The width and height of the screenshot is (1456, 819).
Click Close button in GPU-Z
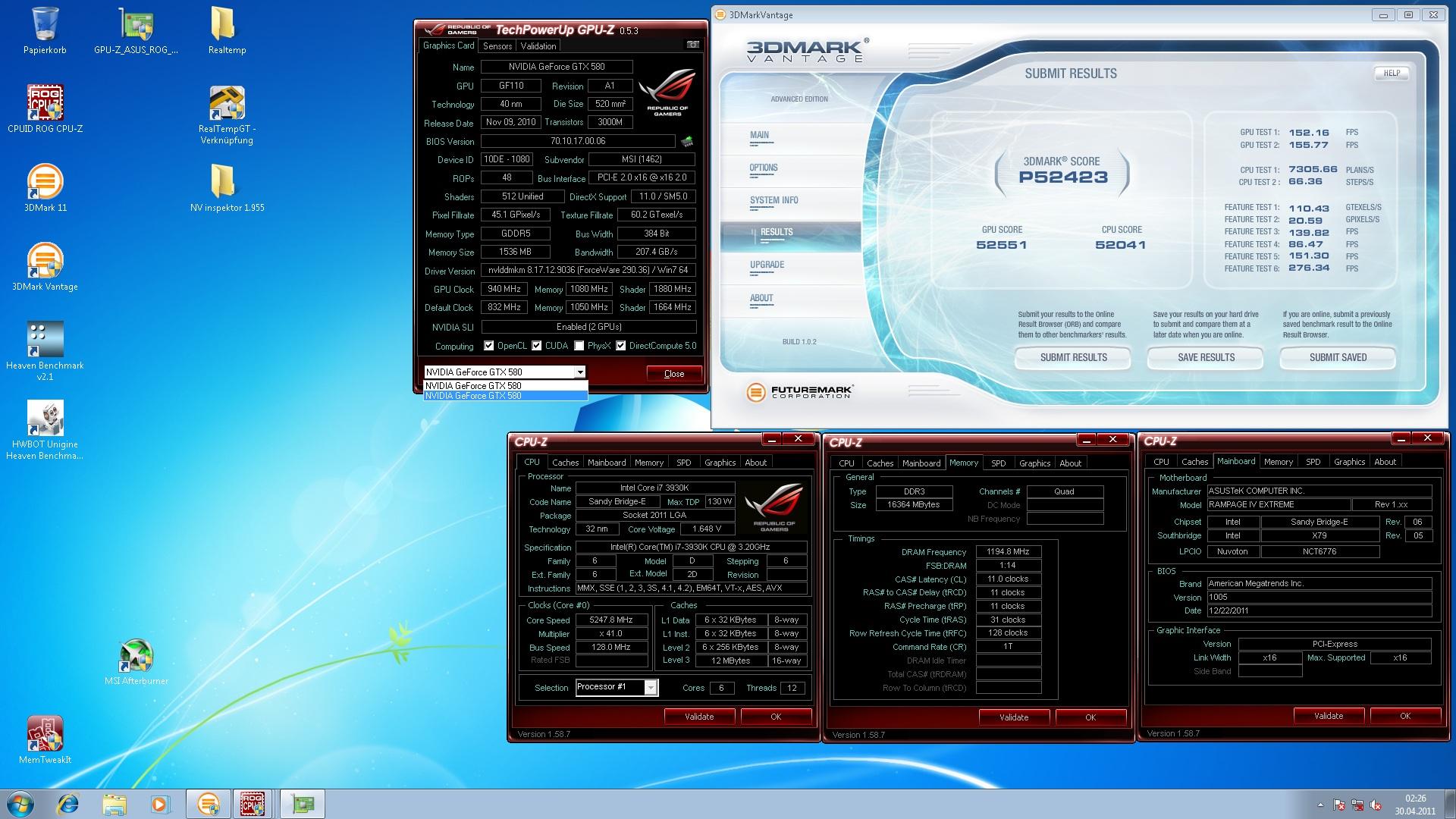[x=674, y=374]
